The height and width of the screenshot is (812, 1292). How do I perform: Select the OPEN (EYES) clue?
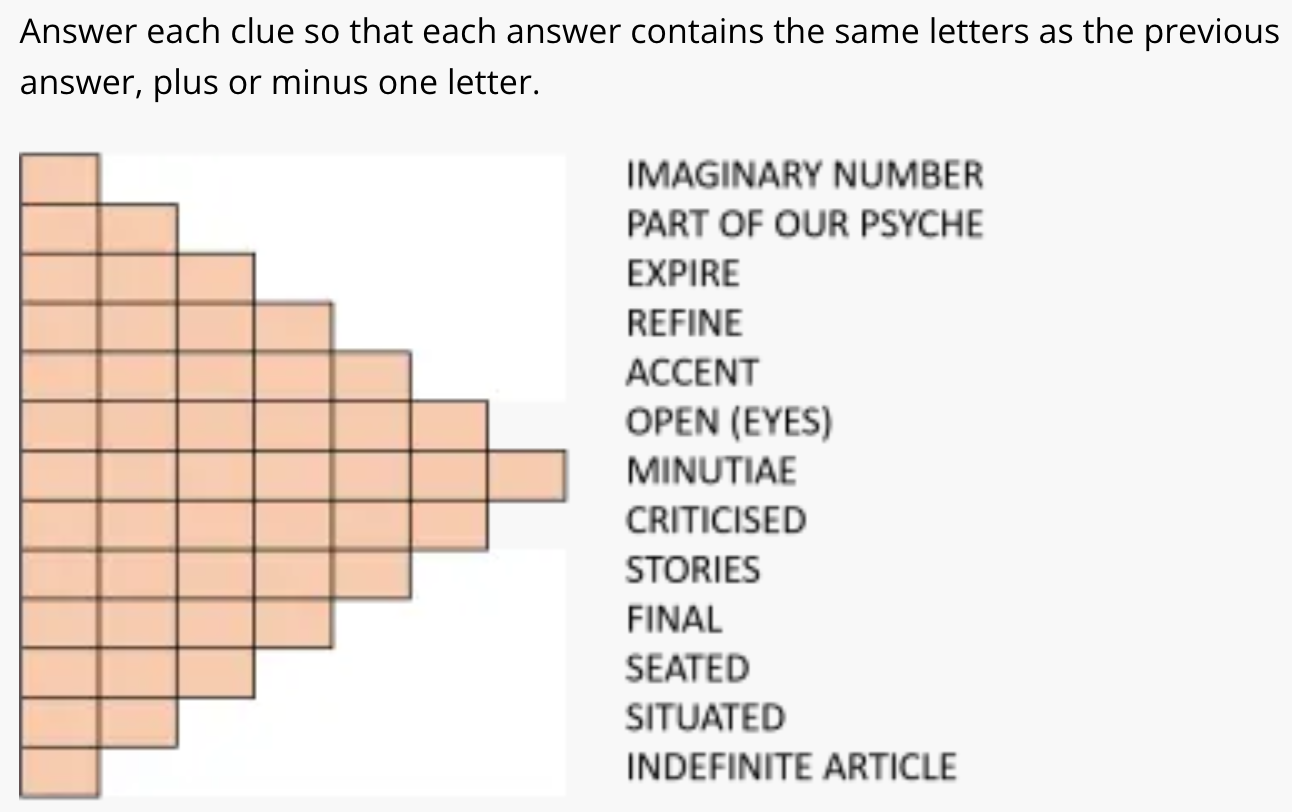[728, 422]
